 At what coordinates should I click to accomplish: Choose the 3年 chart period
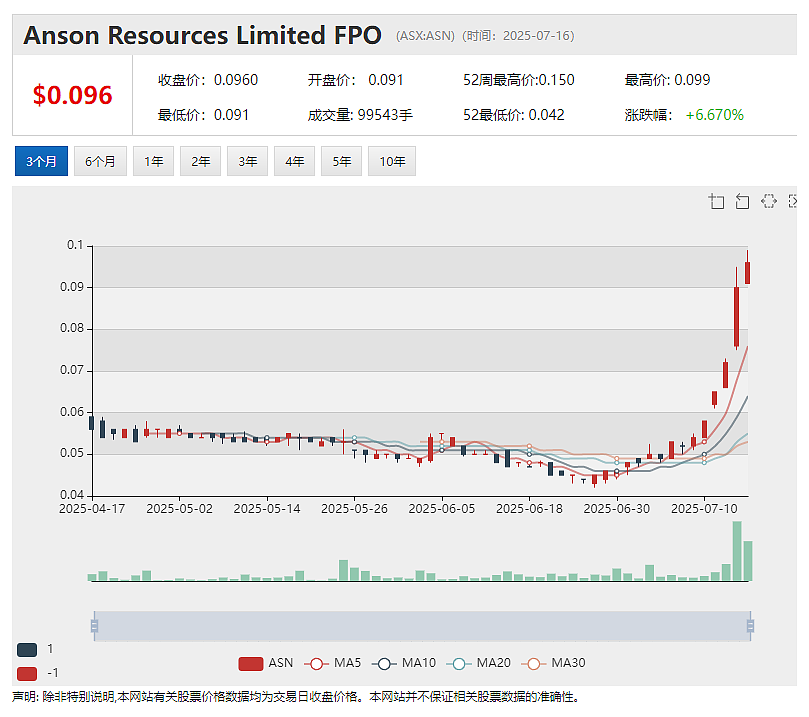pyautogui.click(x=247, y=161)
